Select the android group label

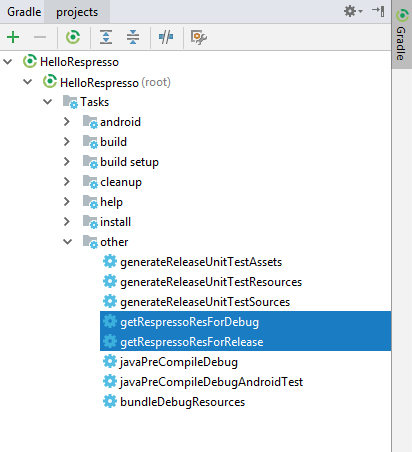[120, 122]
